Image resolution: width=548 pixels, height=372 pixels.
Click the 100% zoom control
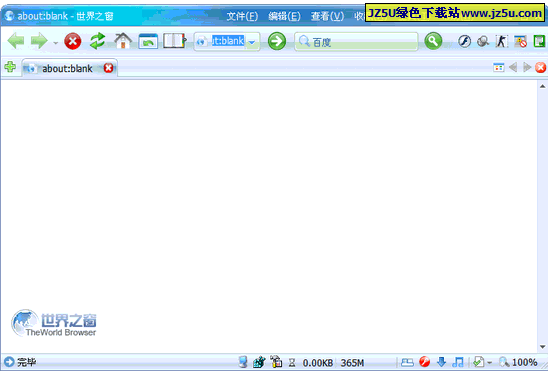(518, 362)
